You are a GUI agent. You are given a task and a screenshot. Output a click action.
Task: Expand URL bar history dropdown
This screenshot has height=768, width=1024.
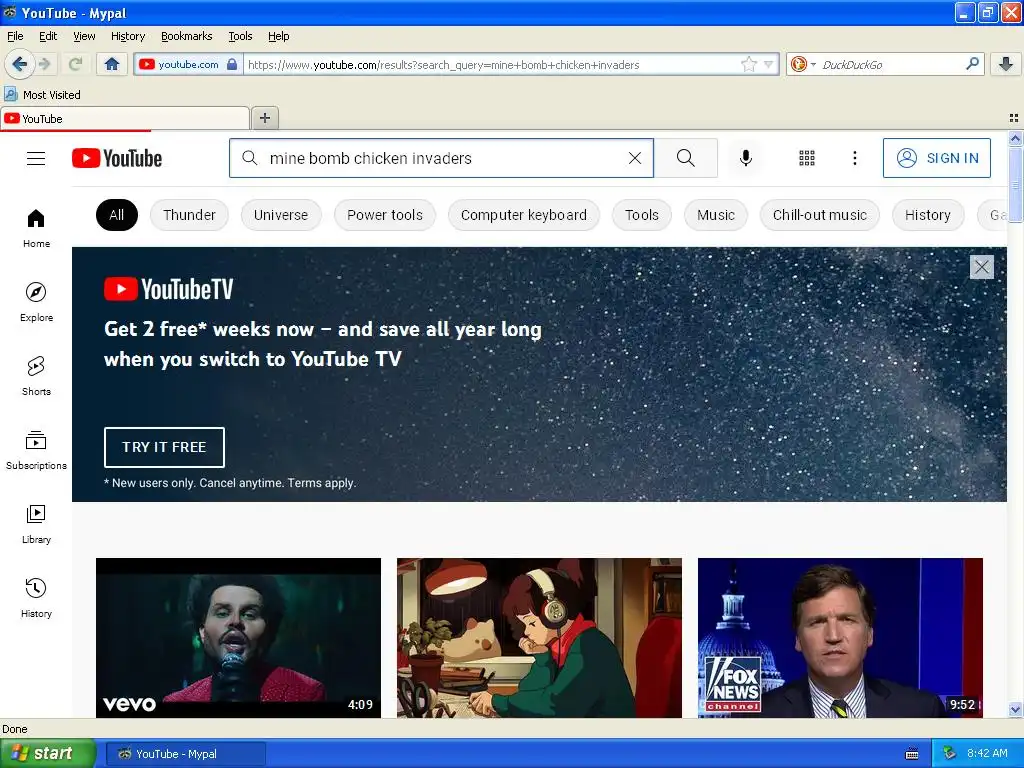pos(769,64)
